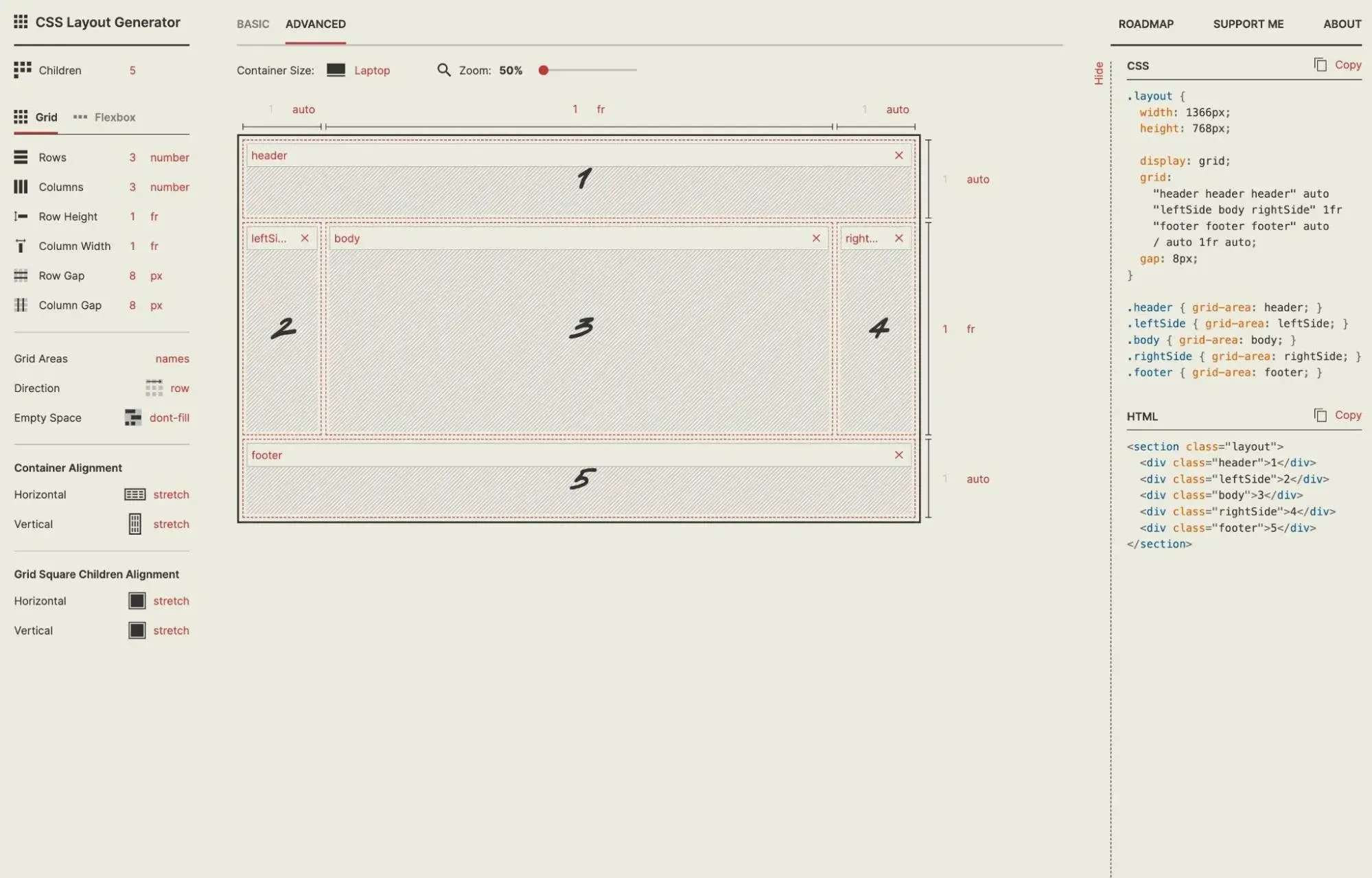Click the Laptop container size icon
Screen dimensions: 1372x878
click(336, 70)
